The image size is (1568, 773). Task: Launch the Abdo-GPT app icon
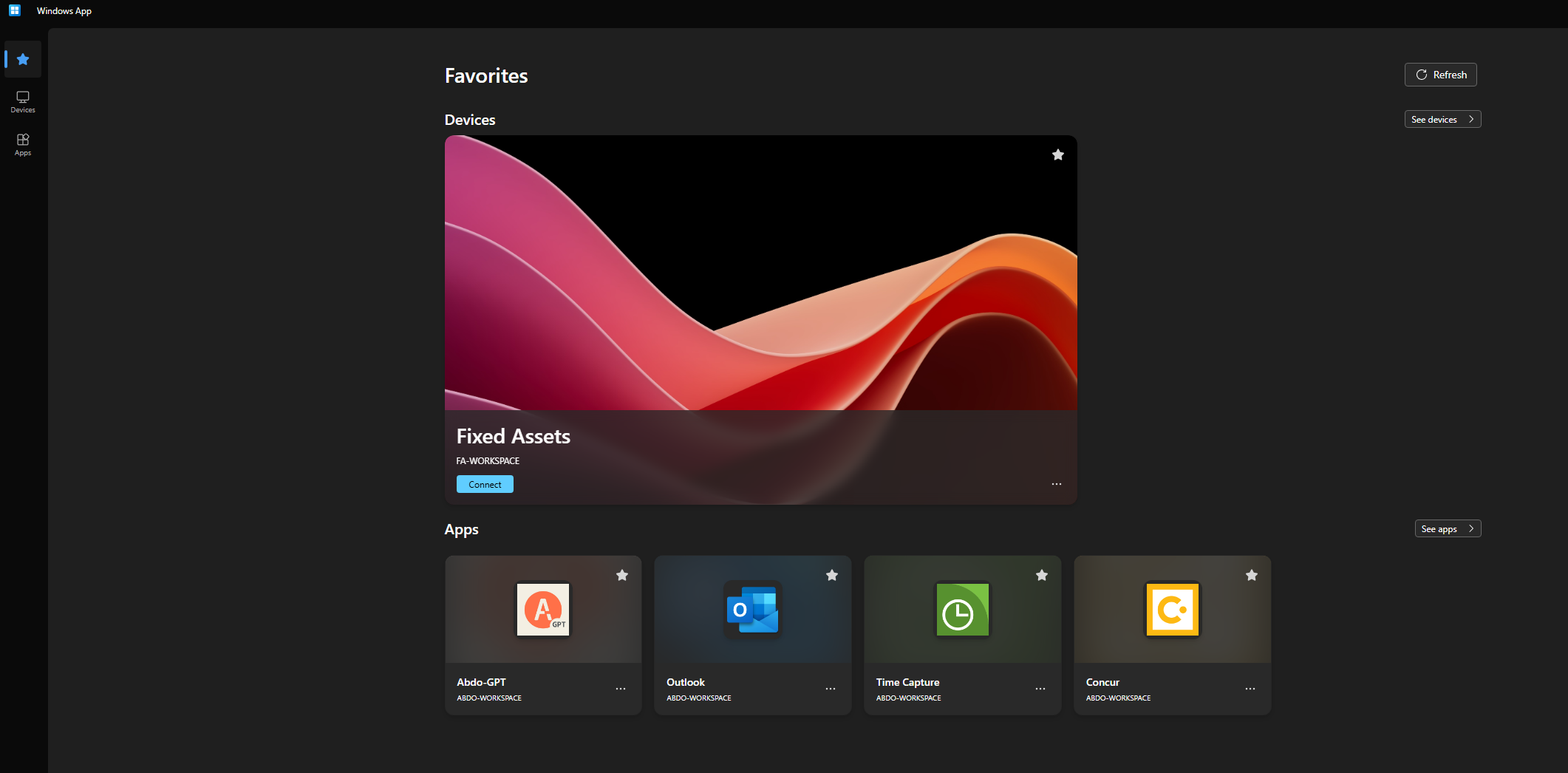543,610
